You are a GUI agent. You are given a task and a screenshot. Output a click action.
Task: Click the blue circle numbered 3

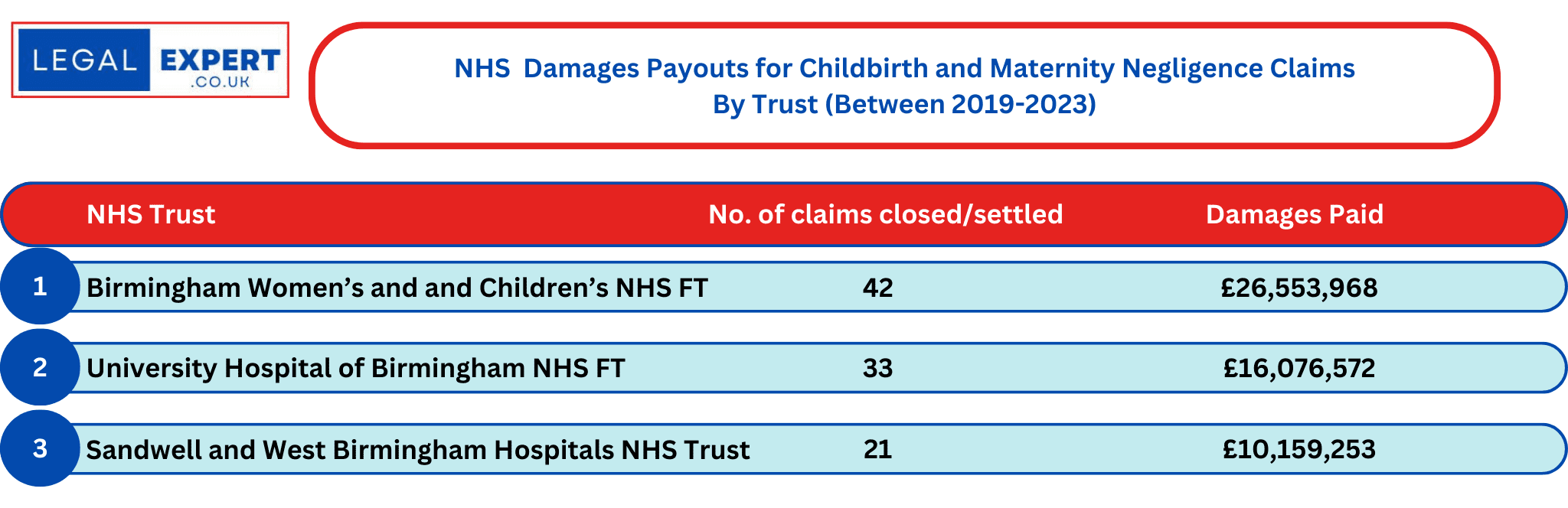[x=40, y=449]
